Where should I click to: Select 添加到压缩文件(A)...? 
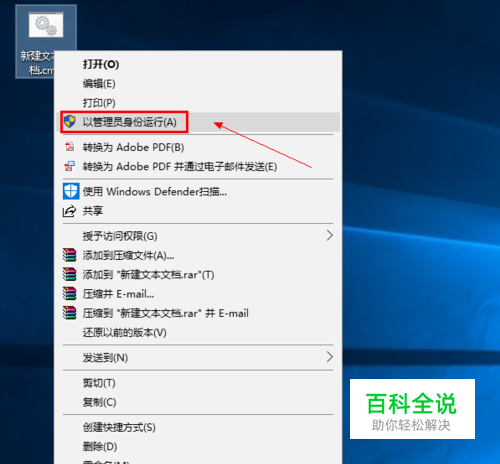[x=198, y=255]
